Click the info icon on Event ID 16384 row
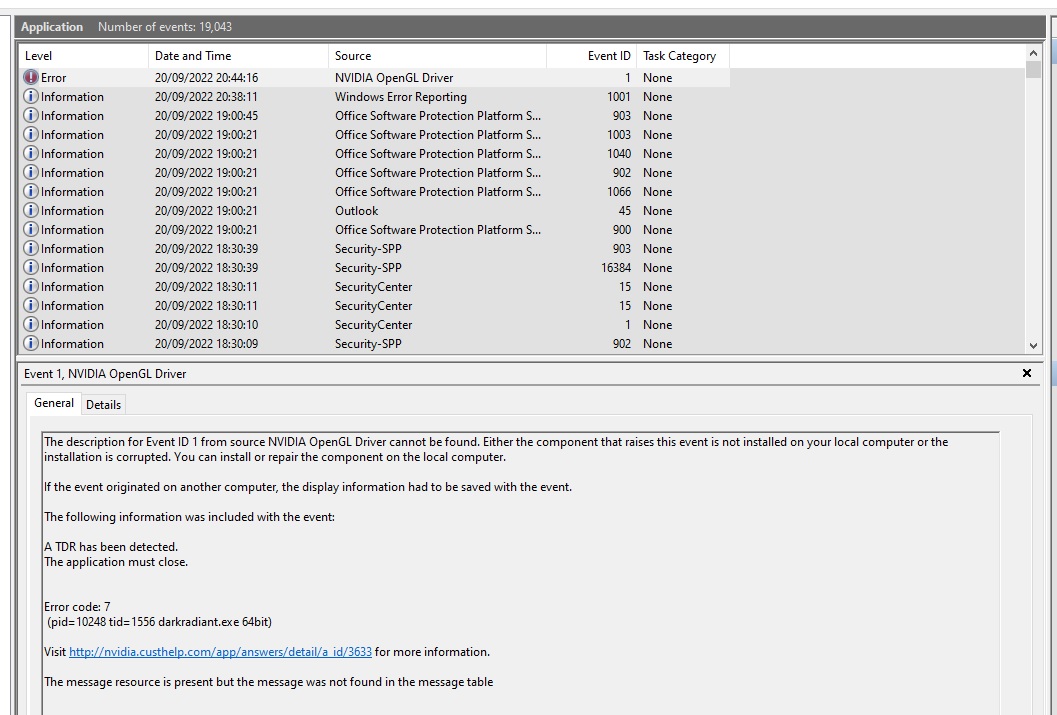Screen dimensions: 1057x715 [x=31, y=268]
